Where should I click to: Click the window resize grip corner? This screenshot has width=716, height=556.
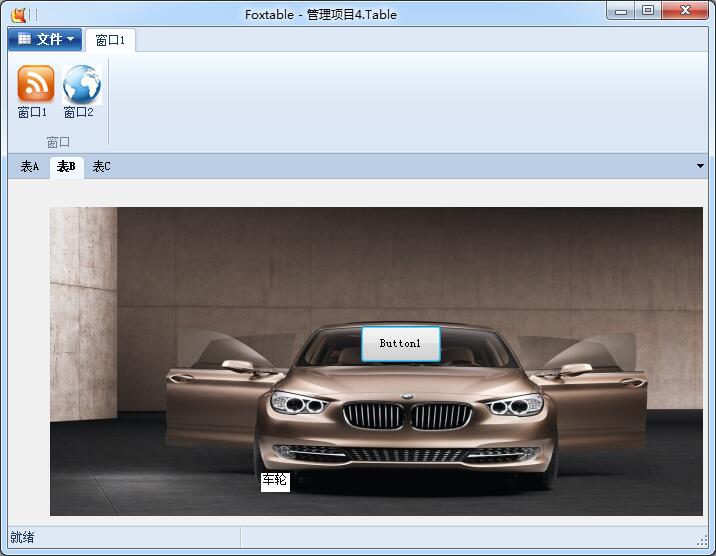(x=702, y=541)
